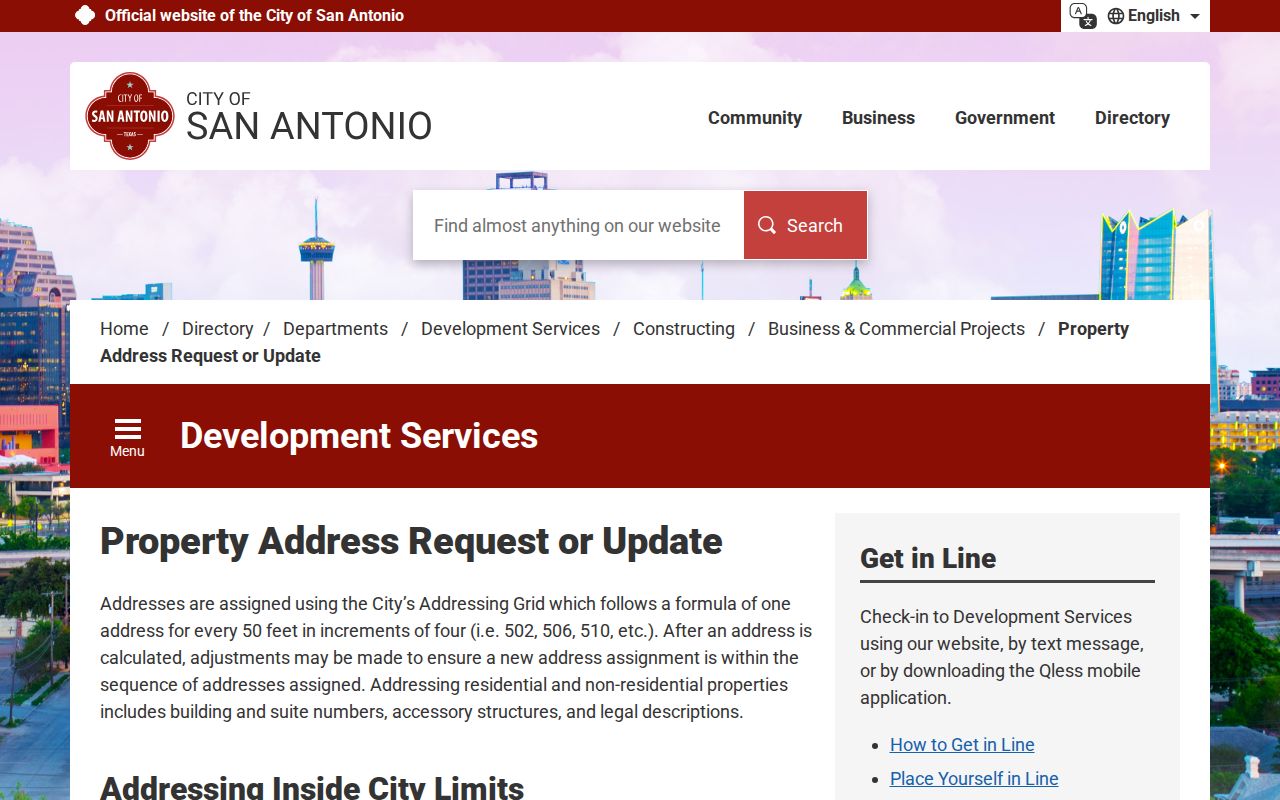1280x800 pixels.
Task: Open Development Services breadcrumb link
Action: [510, 329]
